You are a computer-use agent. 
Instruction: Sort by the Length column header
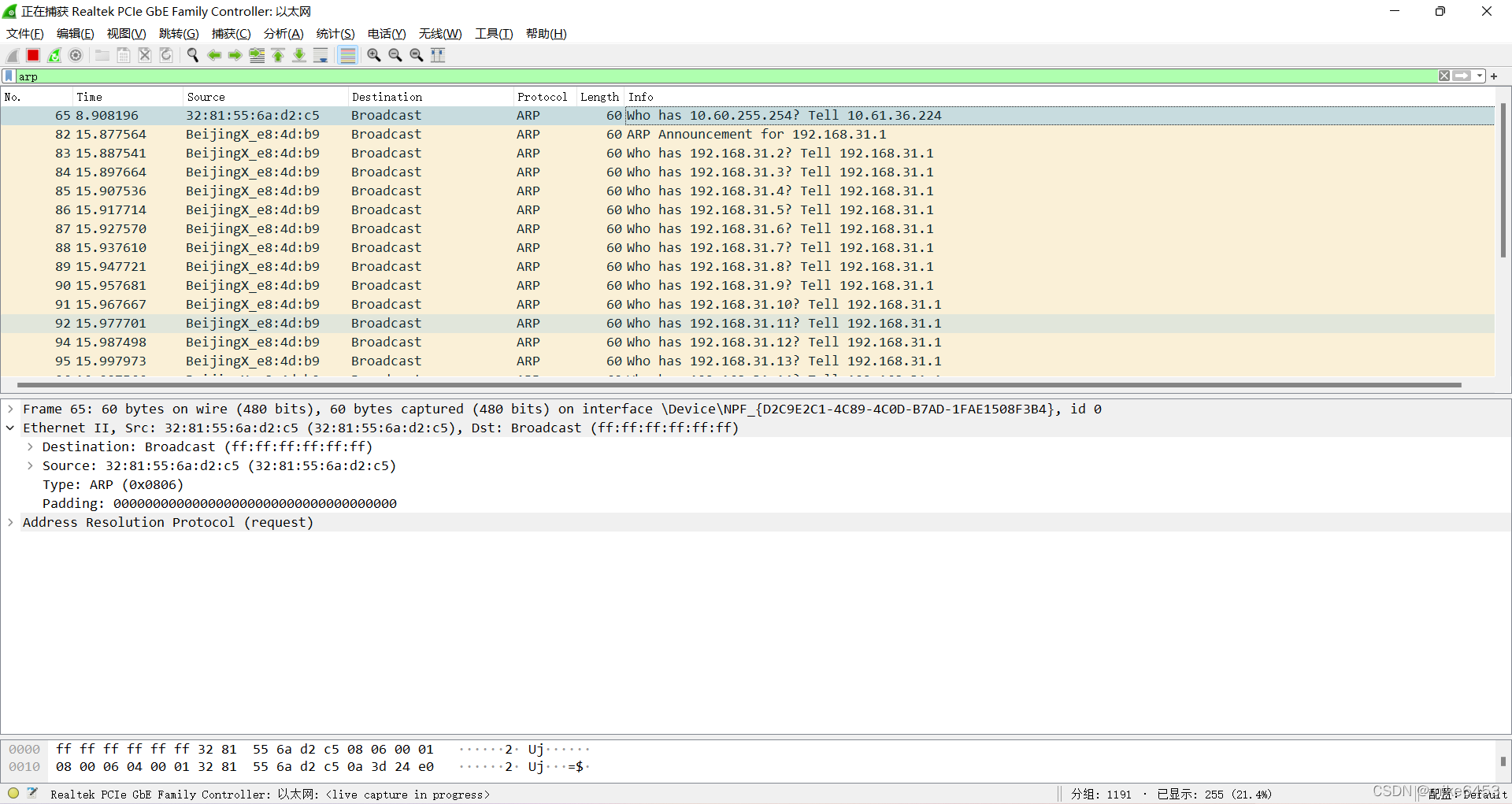(x=600, y=97)
